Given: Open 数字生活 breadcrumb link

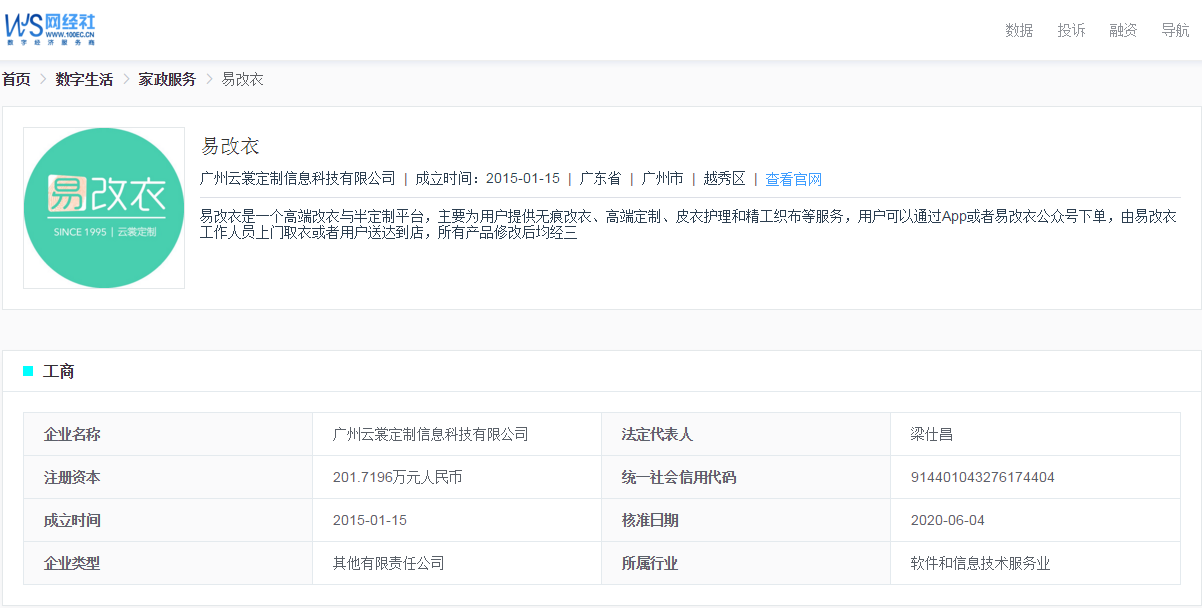Looking at the screenshot, I should pyautogui.click(x=84, y=79).
